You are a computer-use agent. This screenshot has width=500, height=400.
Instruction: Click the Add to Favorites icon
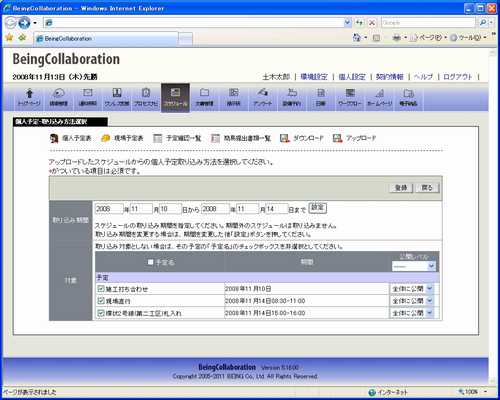point(22,37)
